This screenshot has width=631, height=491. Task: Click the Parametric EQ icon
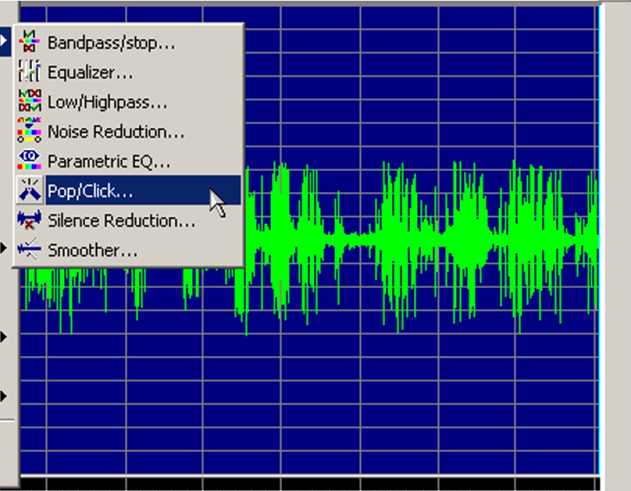pyautogui.click(x=29, y=160)
